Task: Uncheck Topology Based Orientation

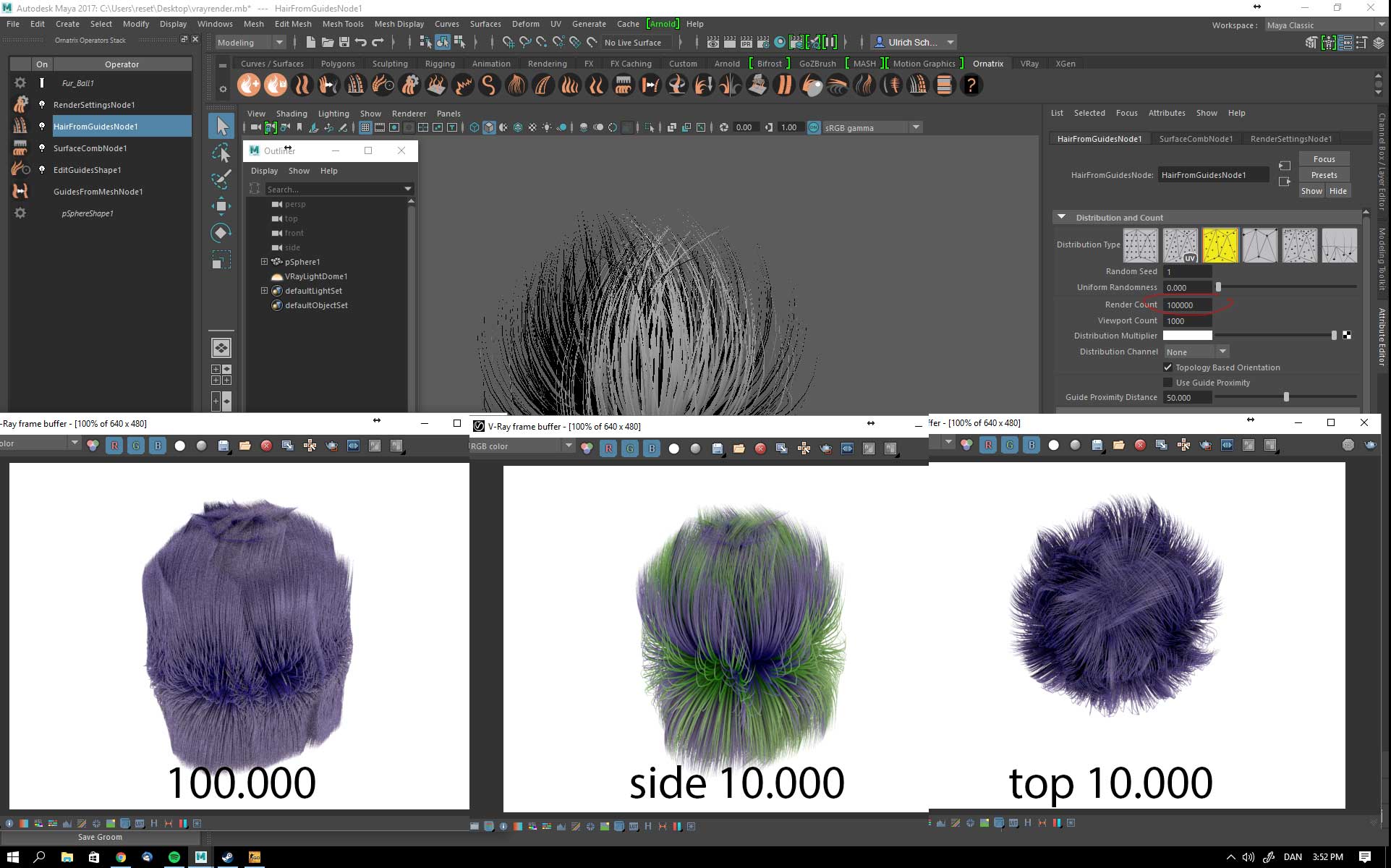Action: [x=1167, y=367]
